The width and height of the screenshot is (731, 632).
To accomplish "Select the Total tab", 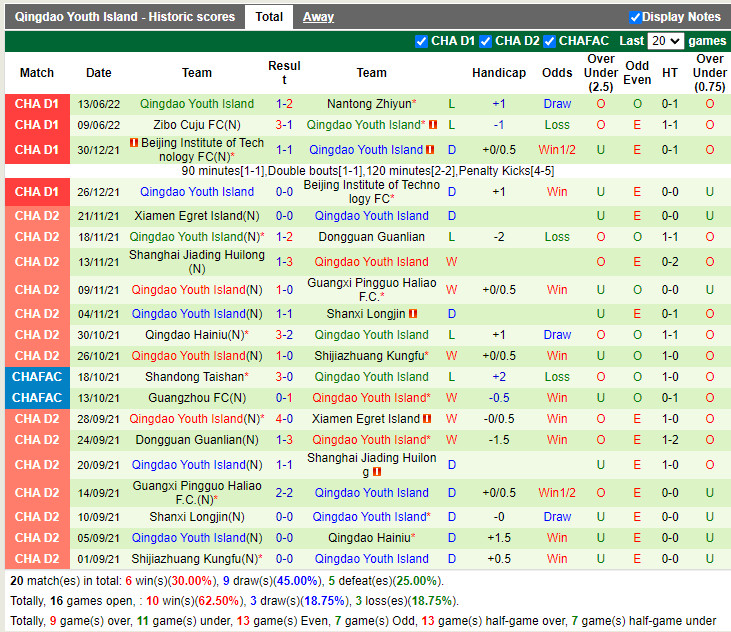I will click(x=268, y=17).
